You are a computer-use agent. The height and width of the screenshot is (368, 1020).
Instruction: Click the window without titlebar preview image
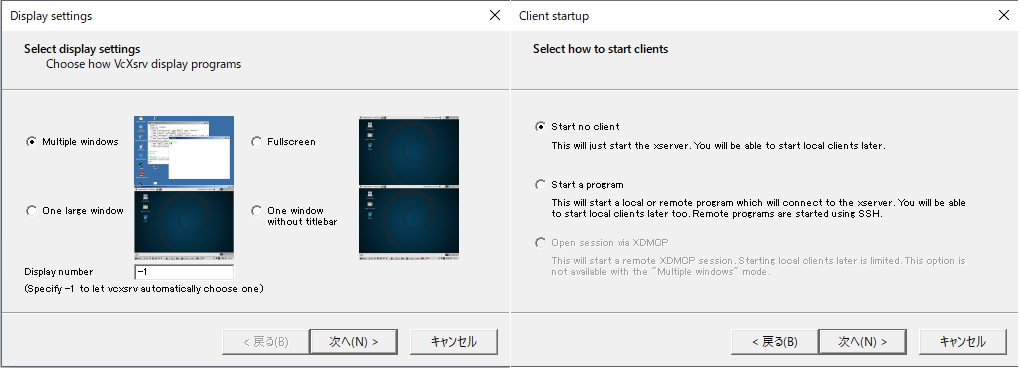pyautogui.click(x=409, y=223)
